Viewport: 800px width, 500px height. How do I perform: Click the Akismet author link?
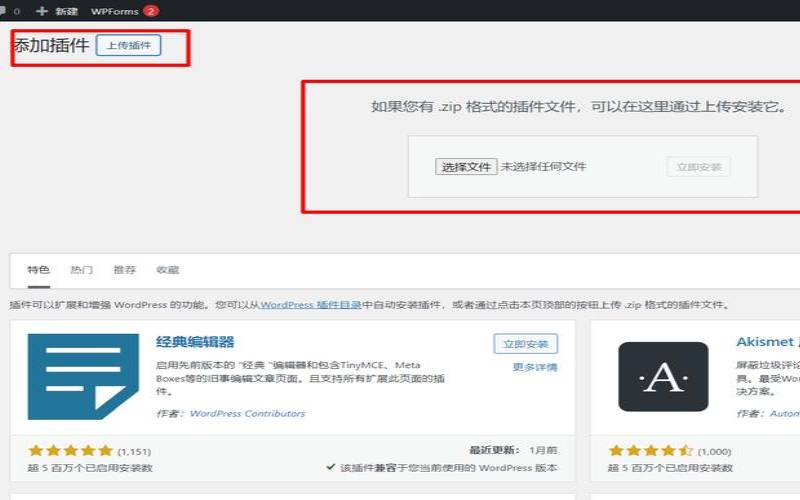click(785, 413)
